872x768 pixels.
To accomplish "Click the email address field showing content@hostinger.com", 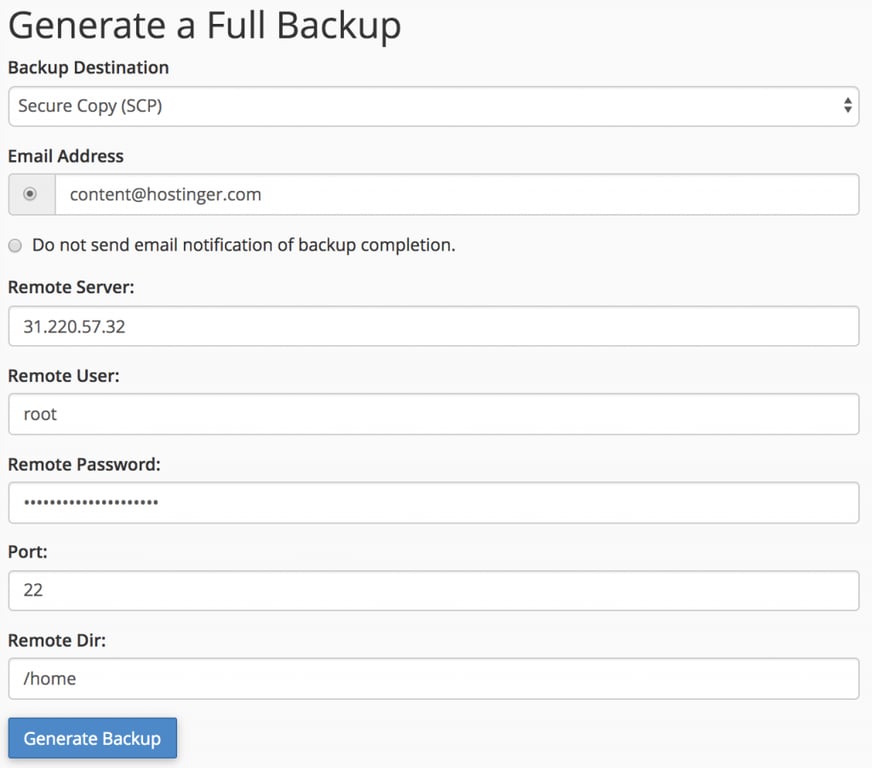I will point(450,194).
